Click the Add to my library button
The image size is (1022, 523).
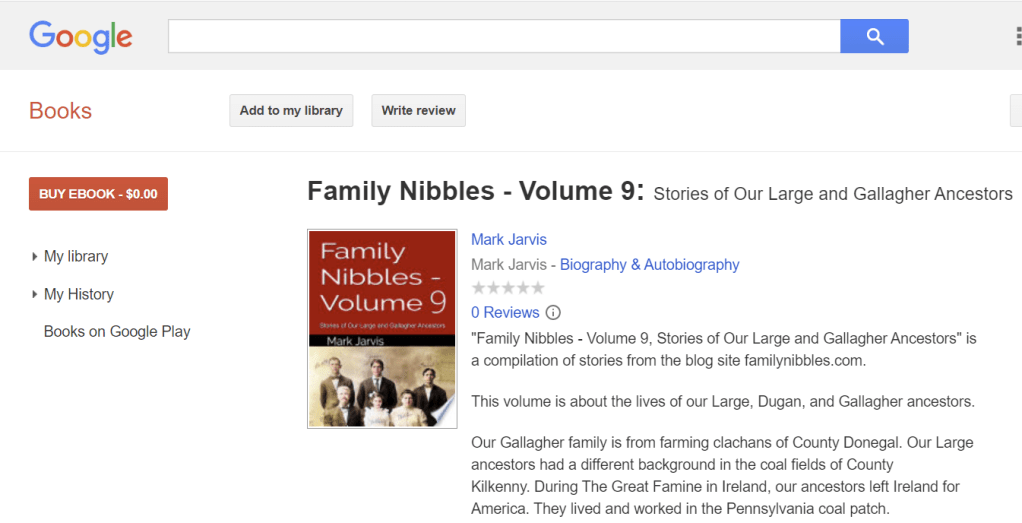click(x=291, y=111)
